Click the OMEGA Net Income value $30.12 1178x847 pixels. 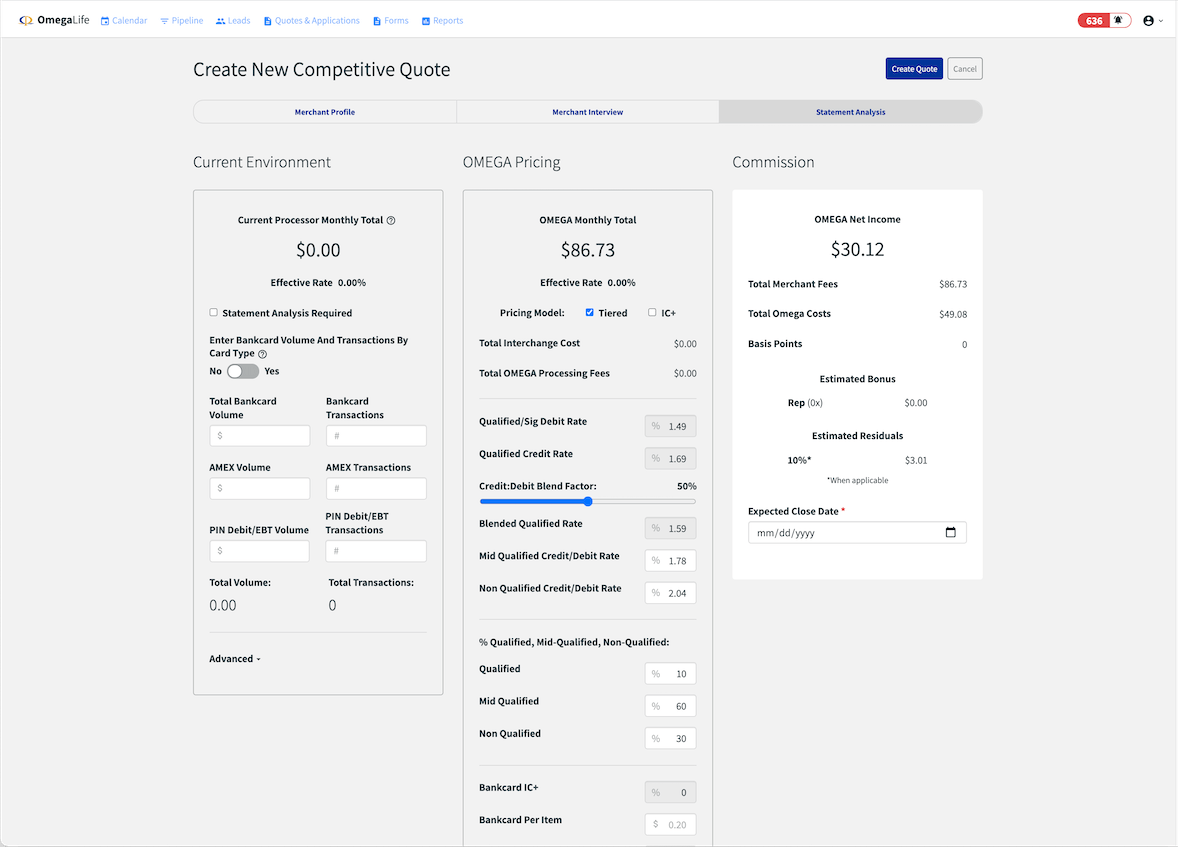point(857,250)
